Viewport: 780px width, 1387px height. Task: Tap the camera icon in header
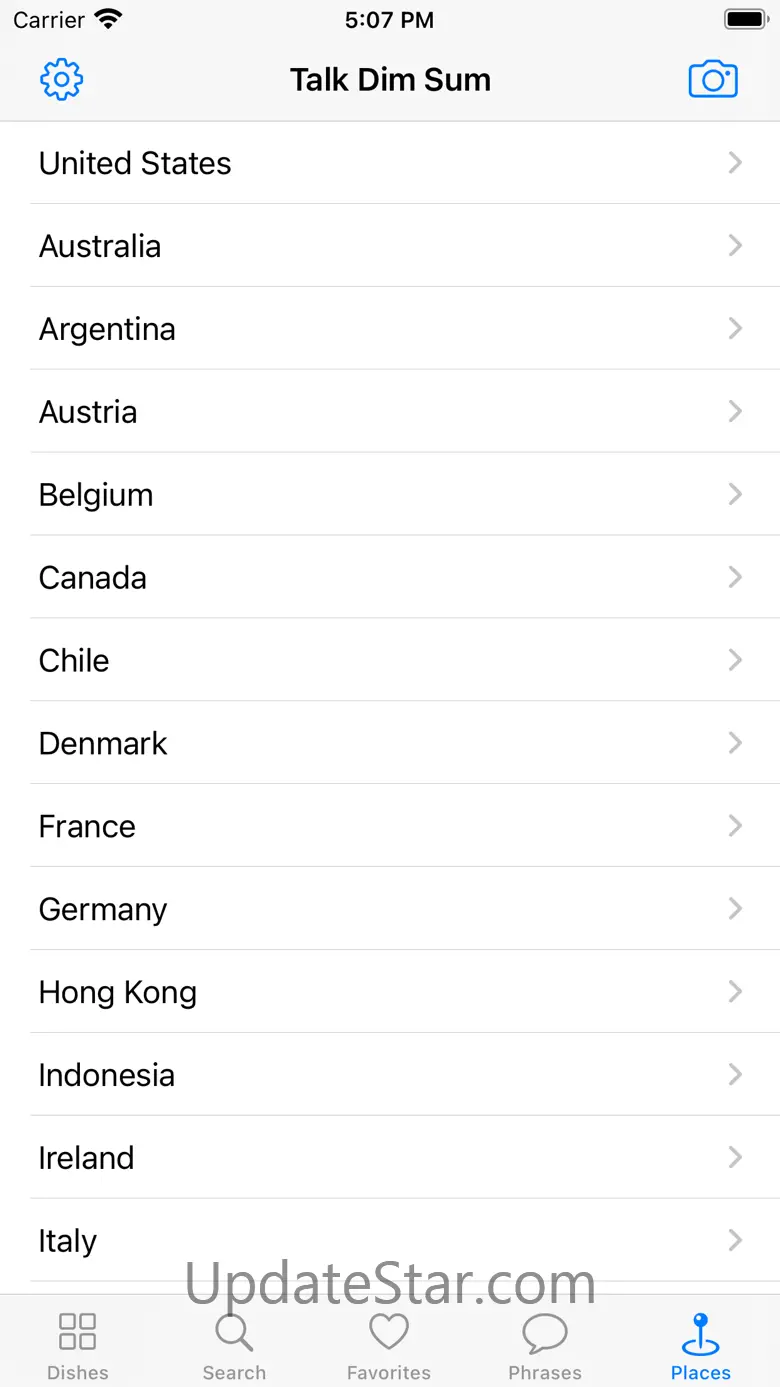tap(713, 80)
